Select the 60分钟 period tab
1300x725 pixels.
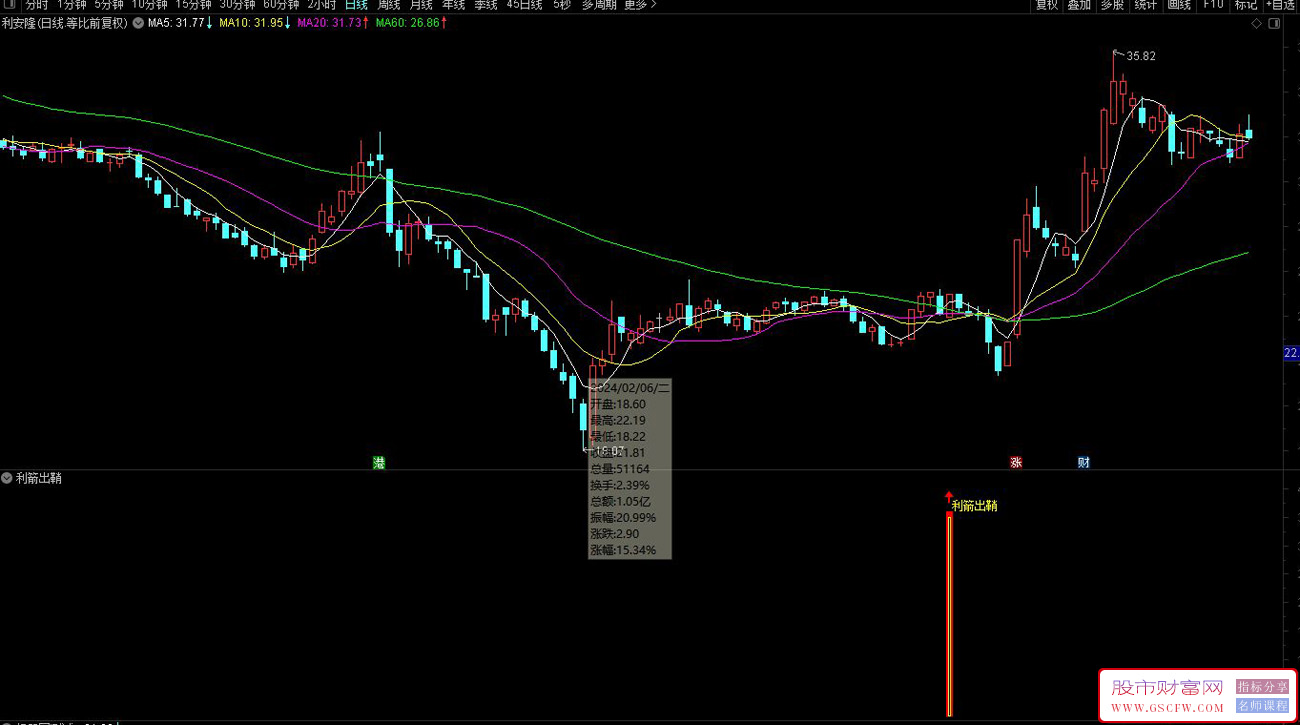click(x=281, y=5)
